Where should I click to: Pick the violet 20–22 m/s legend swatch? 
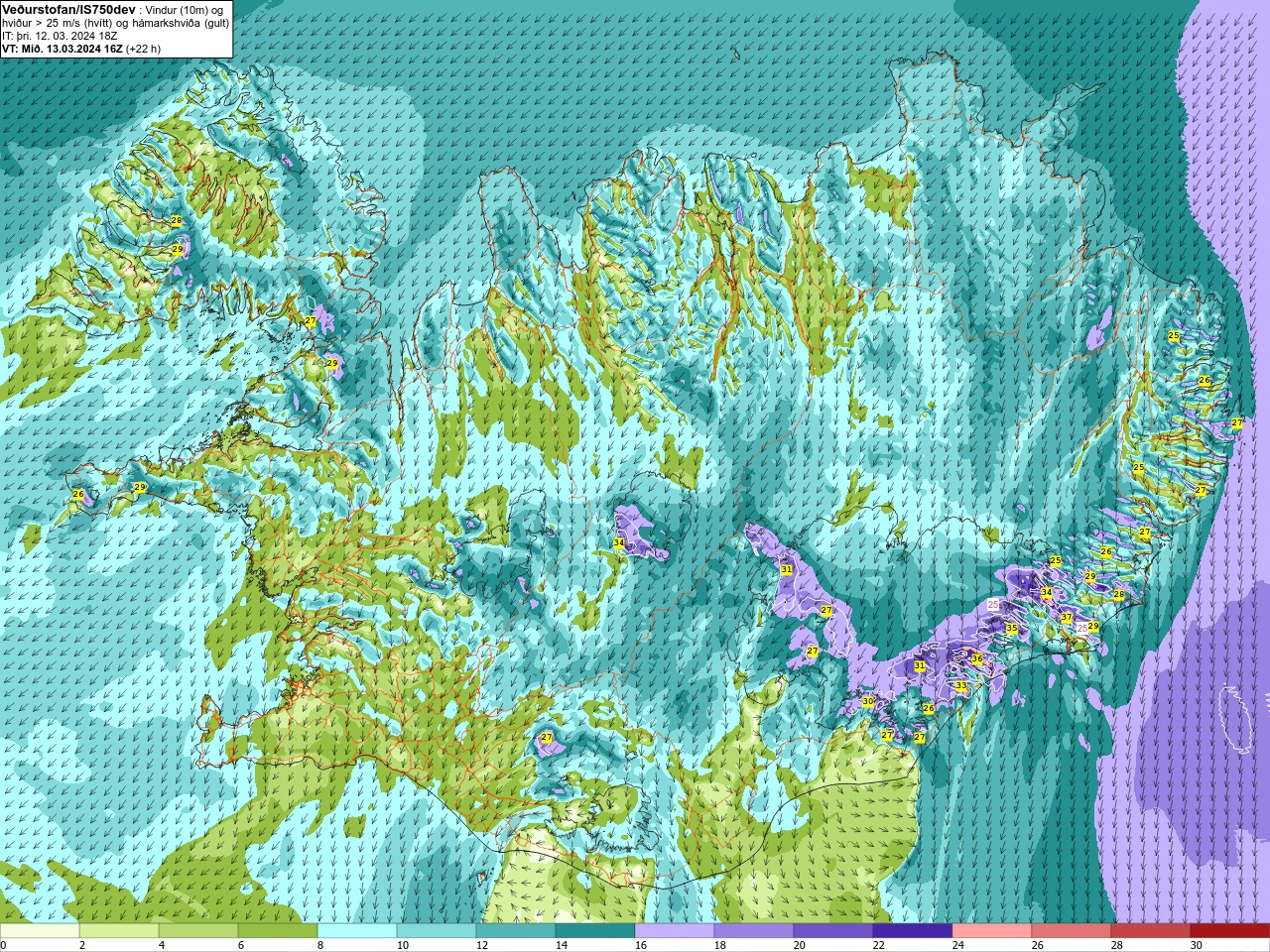833,931
